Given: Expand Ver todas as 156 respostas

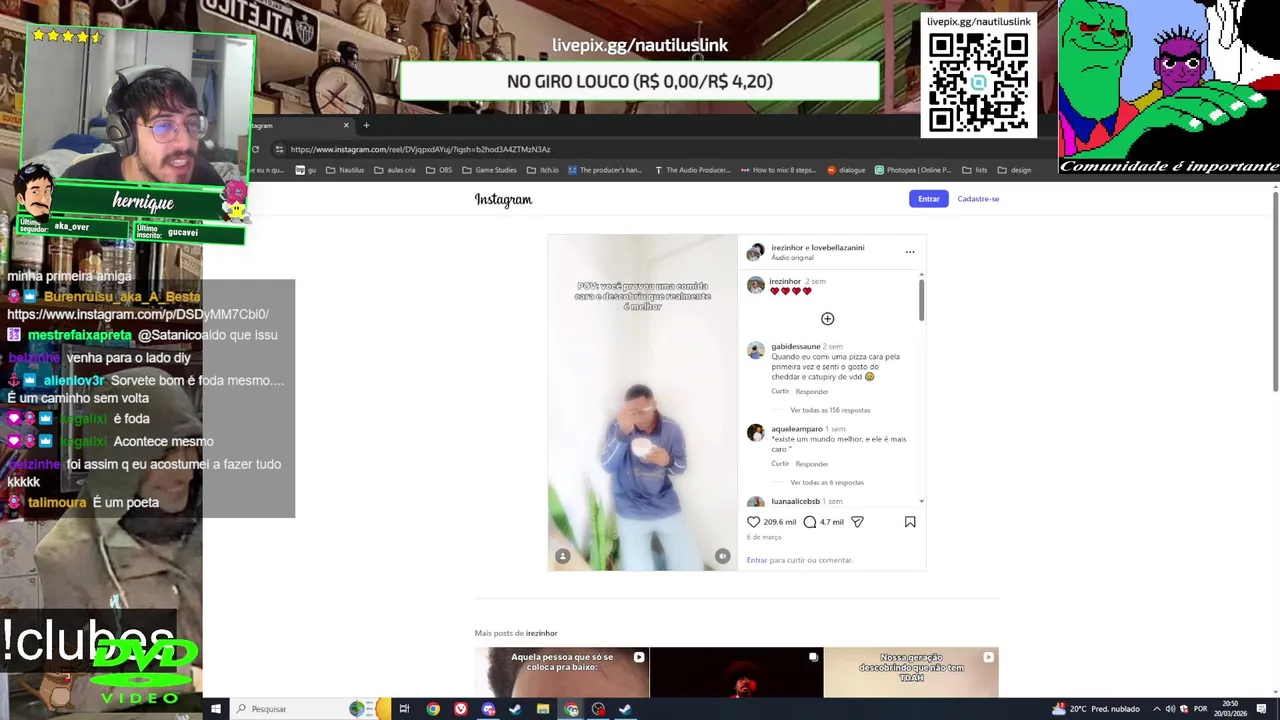Looking at the screenshot, I should pyautogui.click(x=830, y=410).
